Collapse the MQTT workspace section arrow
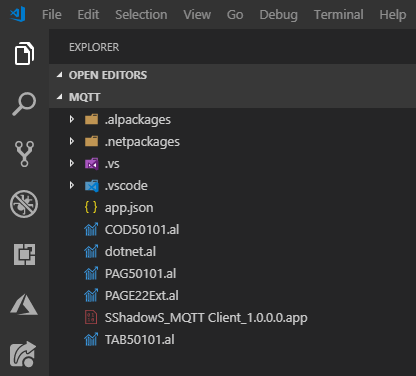The height and width of the screenshot is (376, 416). (60, 97)
